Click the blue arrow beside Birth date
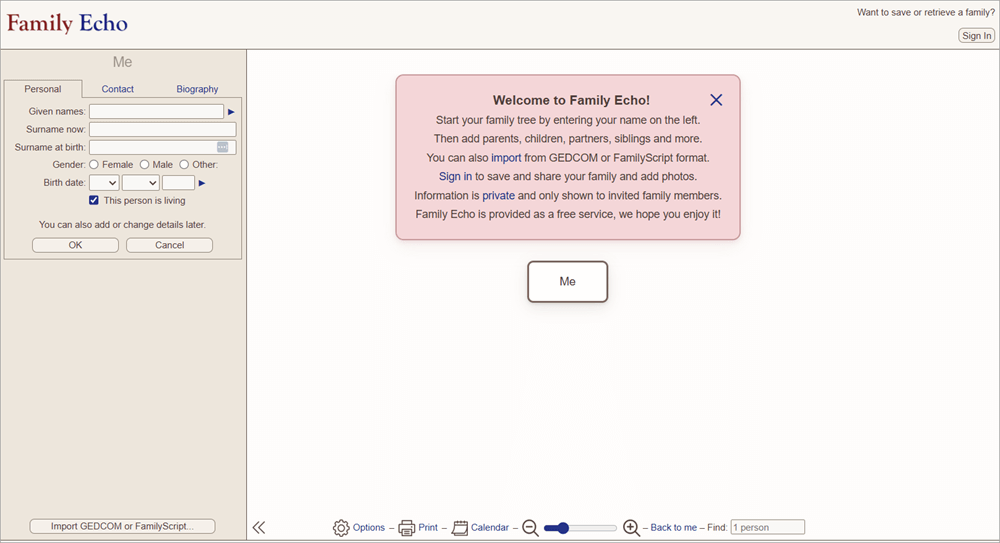This screenshot has width=1000, height=543. click(202, 183)
